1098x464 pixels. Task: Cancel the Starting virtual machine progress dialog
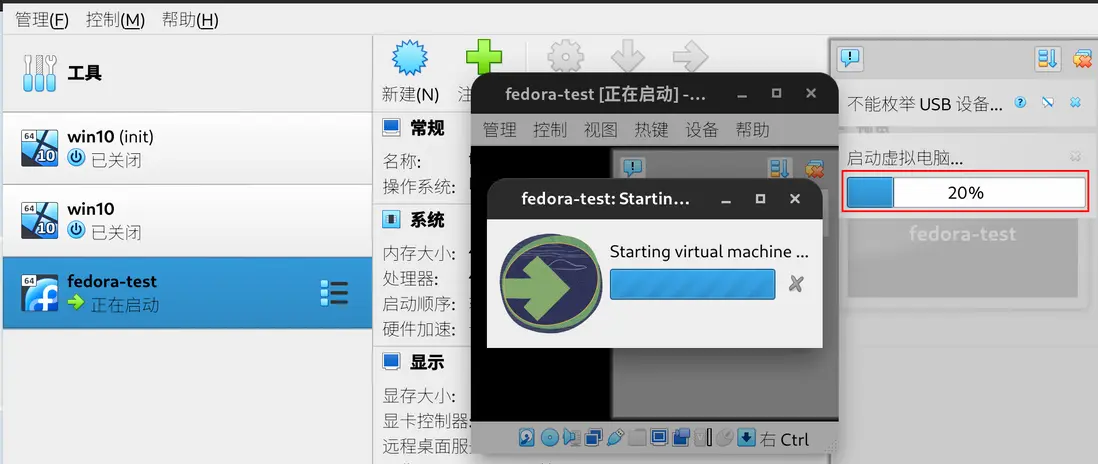coord(795,283)
